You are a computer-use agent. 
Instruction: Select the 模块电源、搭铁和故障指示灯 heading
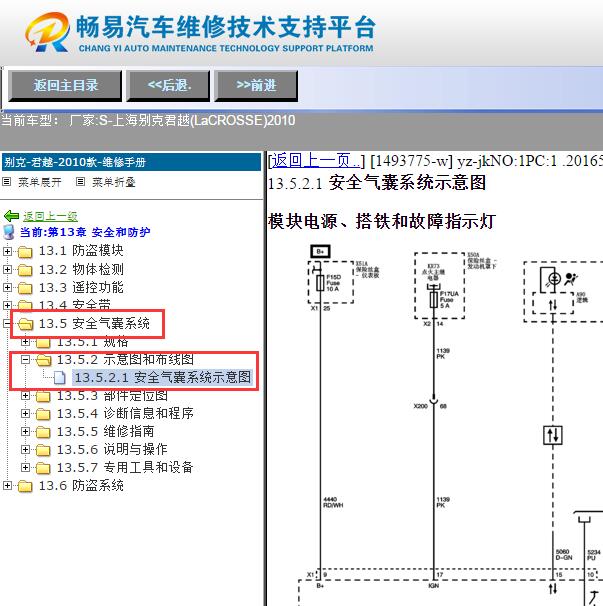click(x=382, y=221)
